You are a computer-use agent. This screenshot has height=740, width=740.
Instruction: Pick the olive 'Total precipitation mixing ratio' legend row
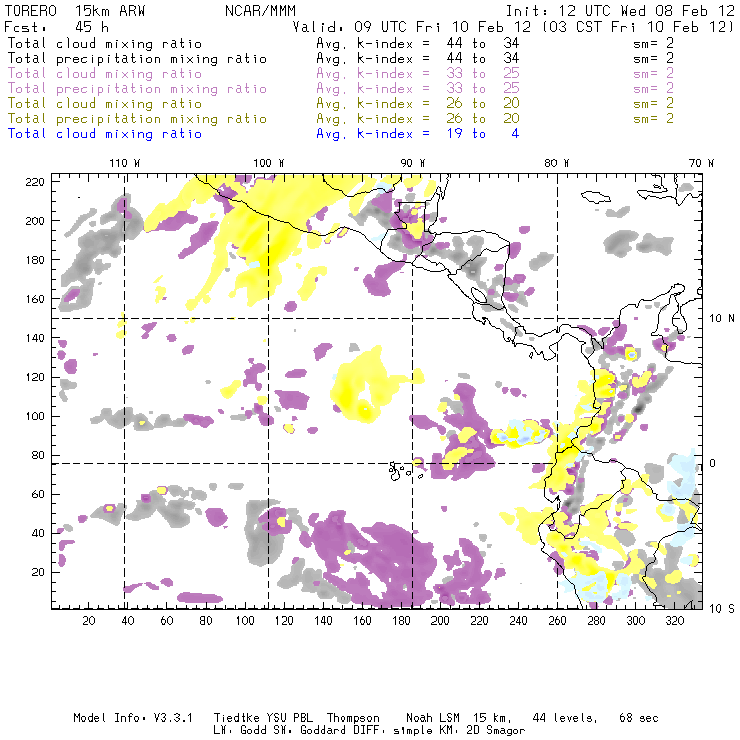click(341, 118)
